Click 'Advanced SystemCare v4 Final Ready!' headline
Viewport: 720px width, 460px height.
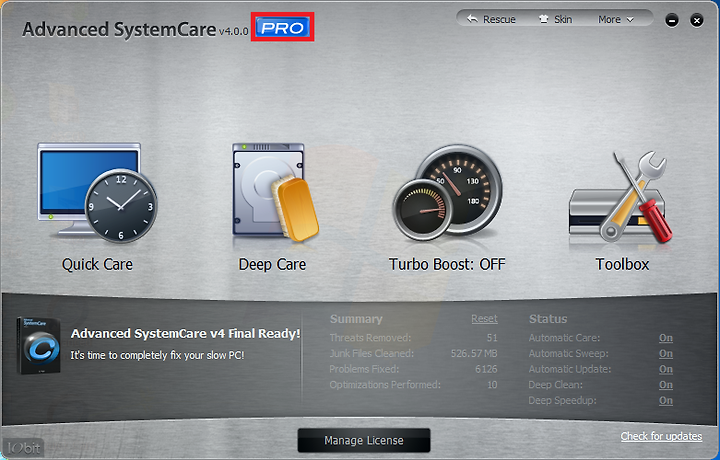186,334
